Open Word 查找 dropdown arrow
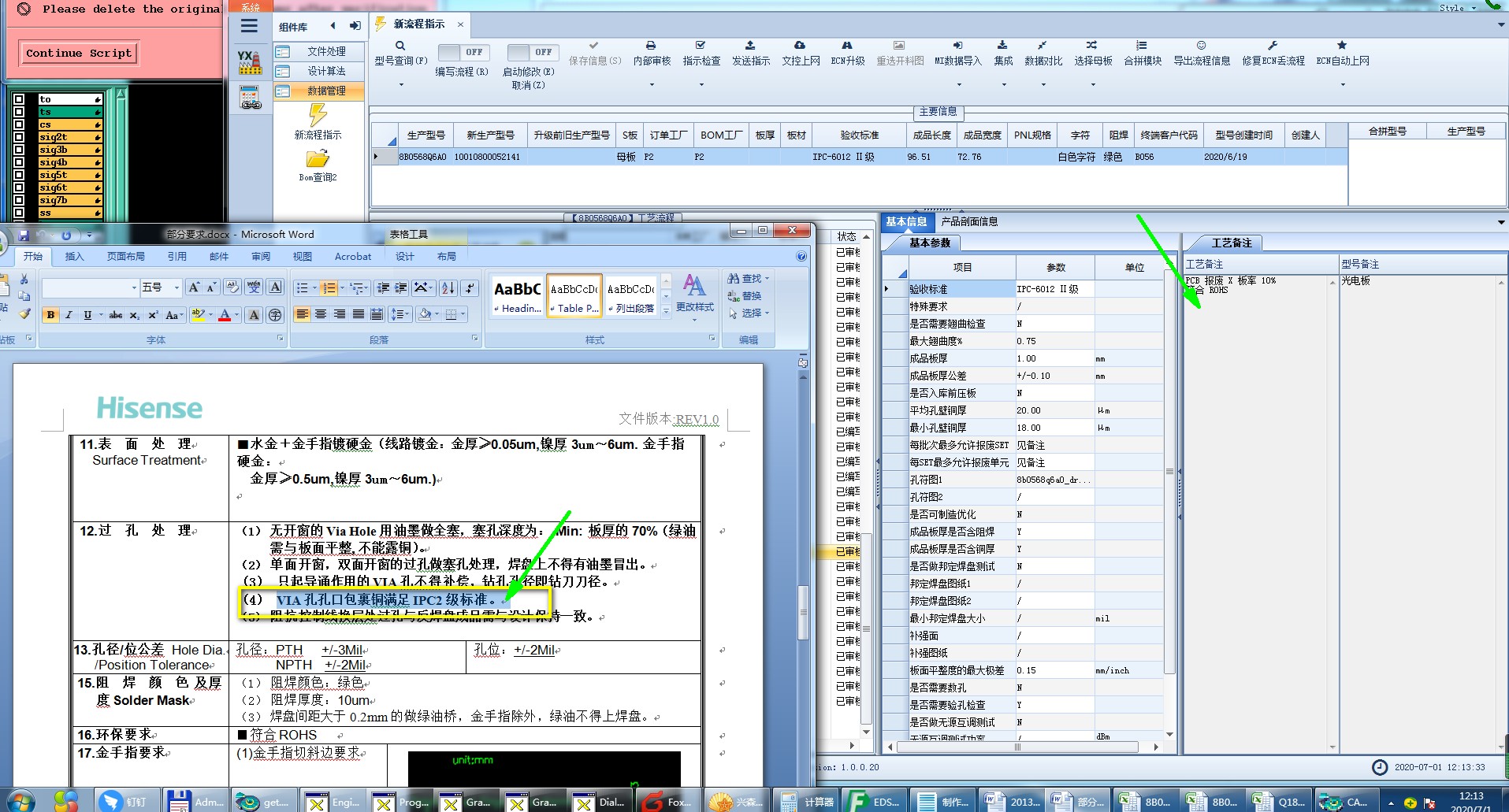The height and width of the screenshot is (812, 1509). click(x=767, y=278)
